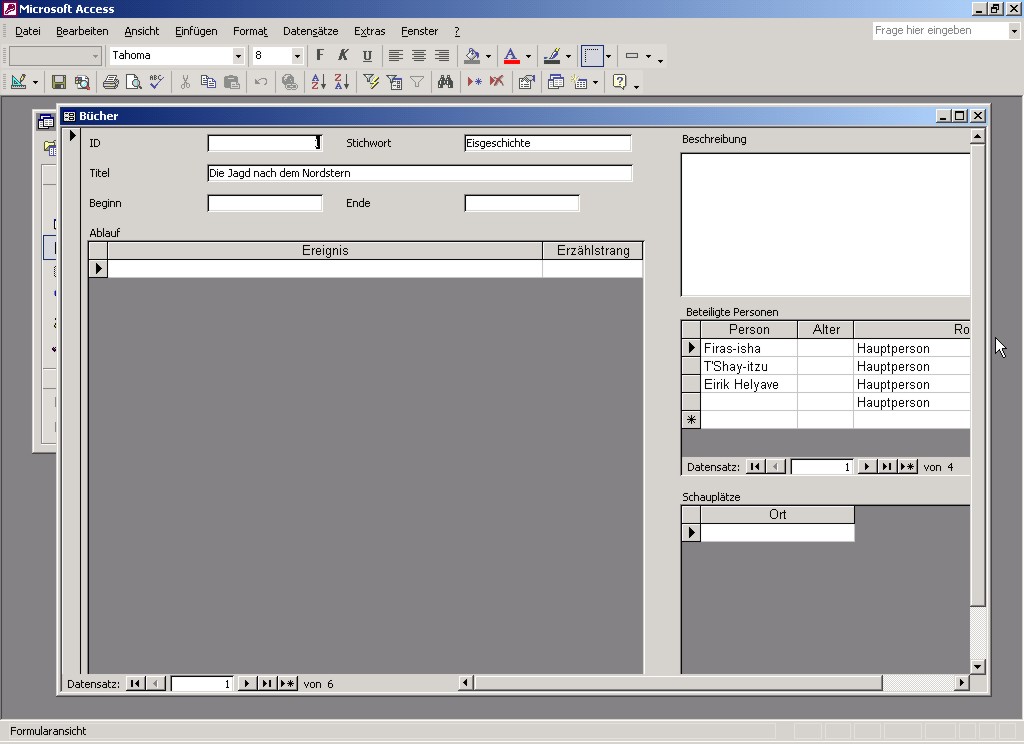Run the spelling check tool
Screen dimensions: 1024x744
click(x=157, y=82)
